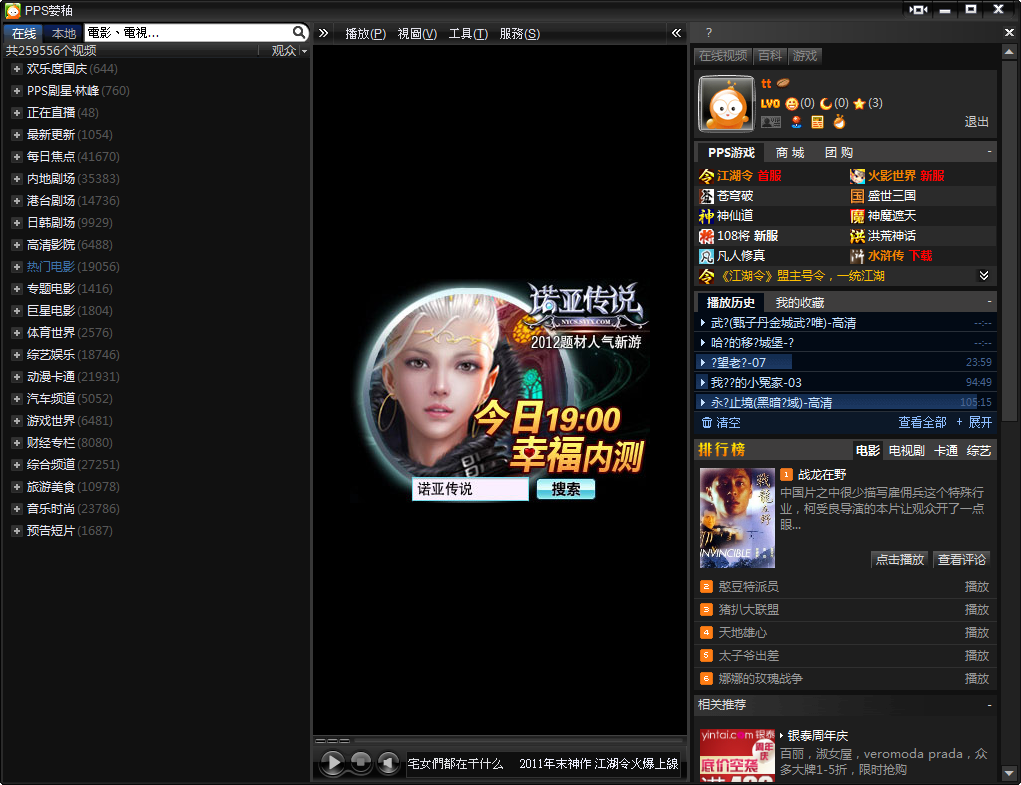The height and width of the screenshot is (785, 1021).
Task: Click the 搜索 button in the ad
Action: coord(566,489)
